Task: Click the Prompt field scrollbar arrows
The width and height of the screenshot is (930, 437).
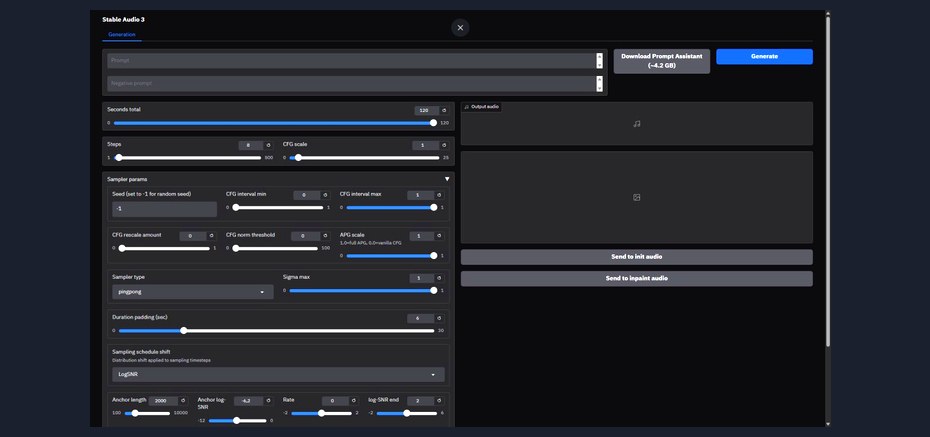Action: point(599,60)
